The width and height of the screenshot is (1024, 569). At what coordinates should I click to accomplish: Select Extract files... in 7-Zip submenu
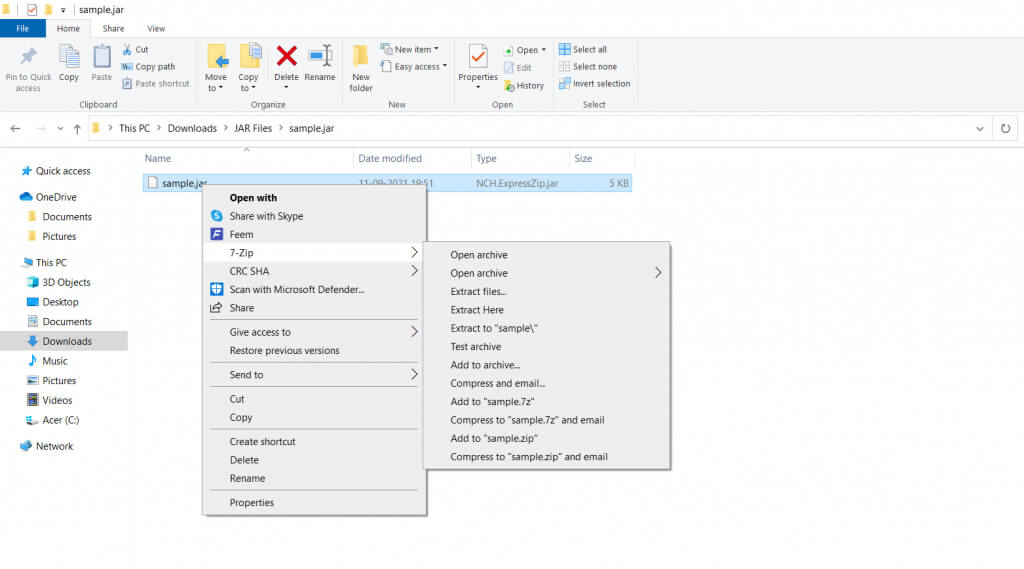point(546,291)
